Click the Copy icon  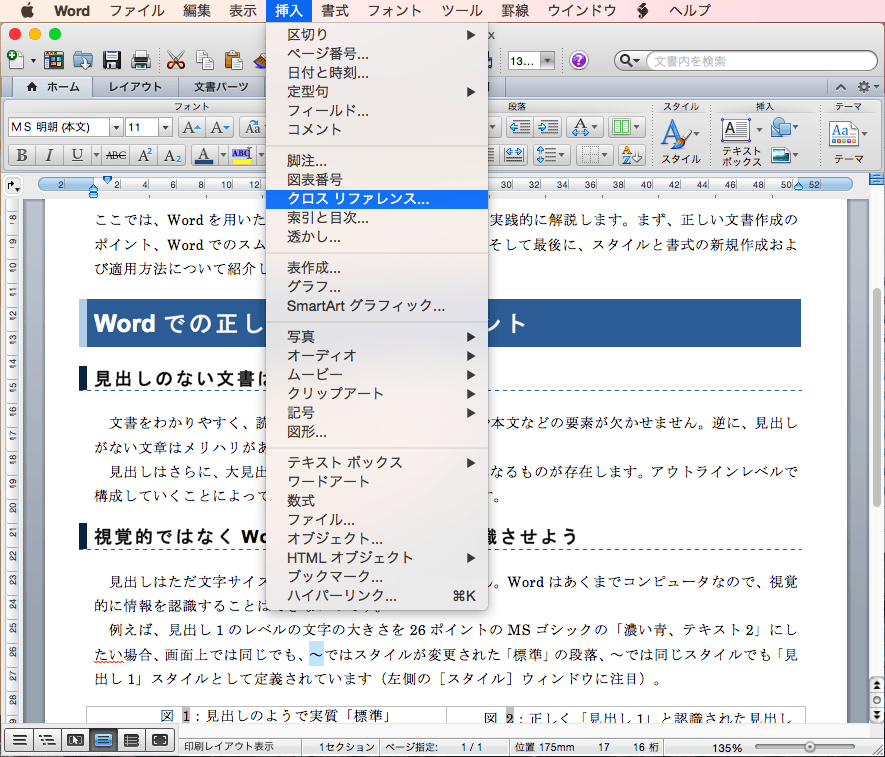coord(204,60)
